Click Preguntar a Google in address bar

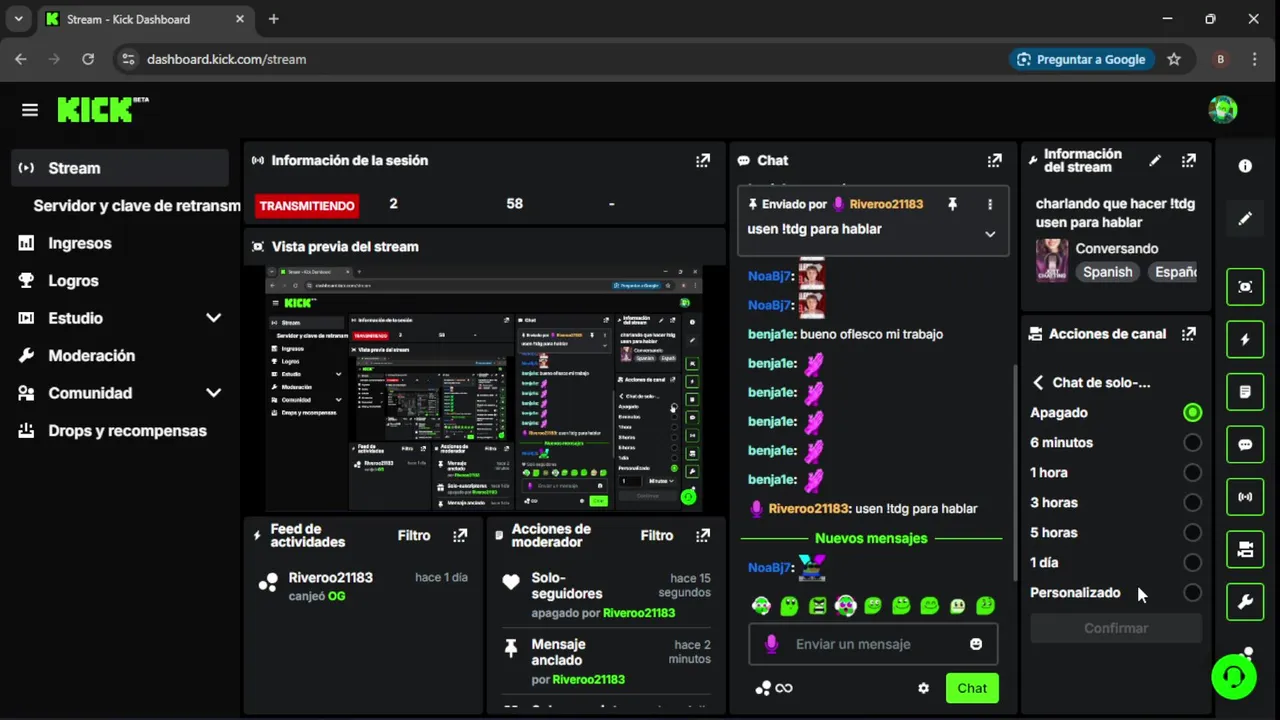point(1081,59)
